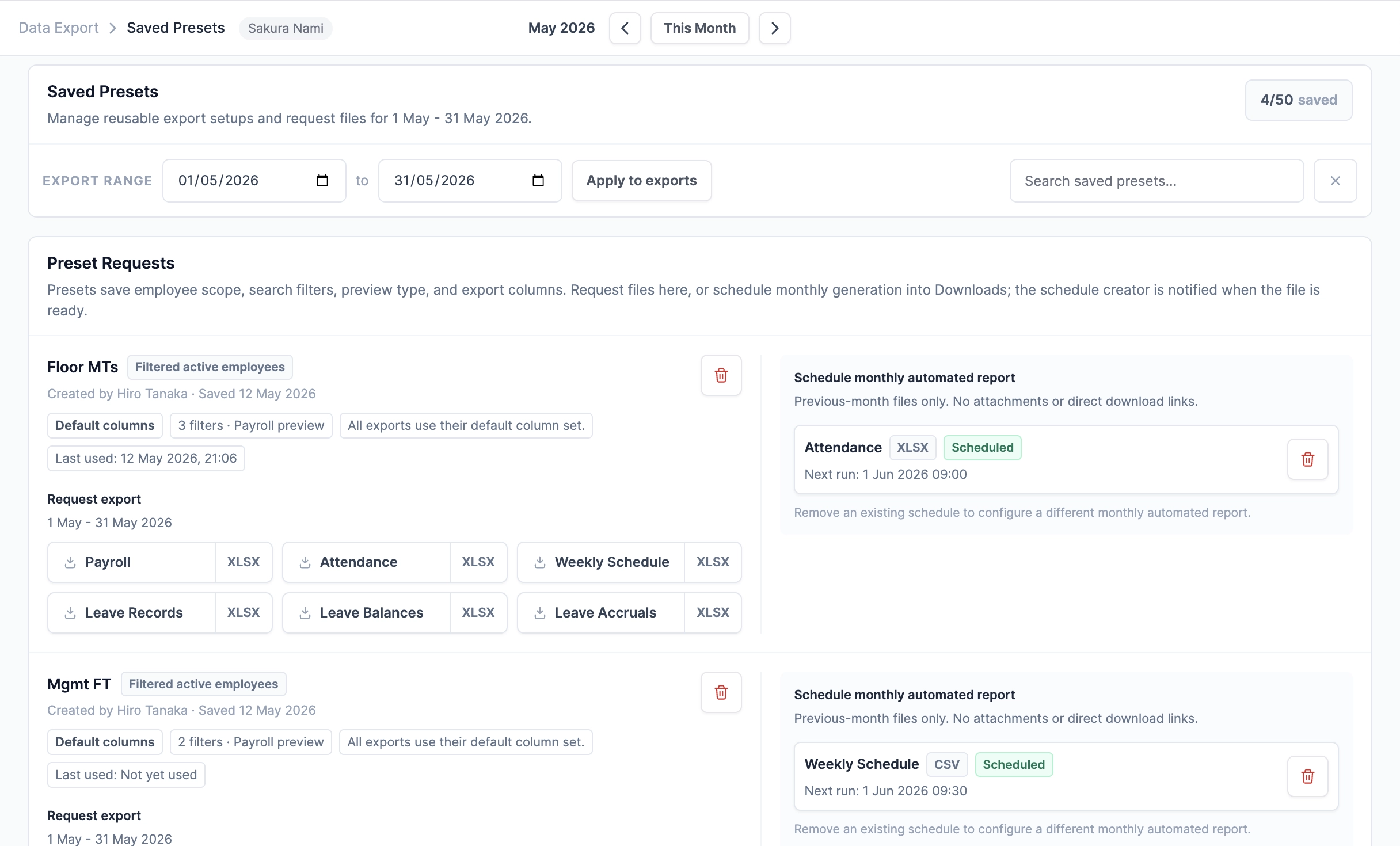
Task: Click the Floor MTs preset title
Action: [x=82, y=367]
